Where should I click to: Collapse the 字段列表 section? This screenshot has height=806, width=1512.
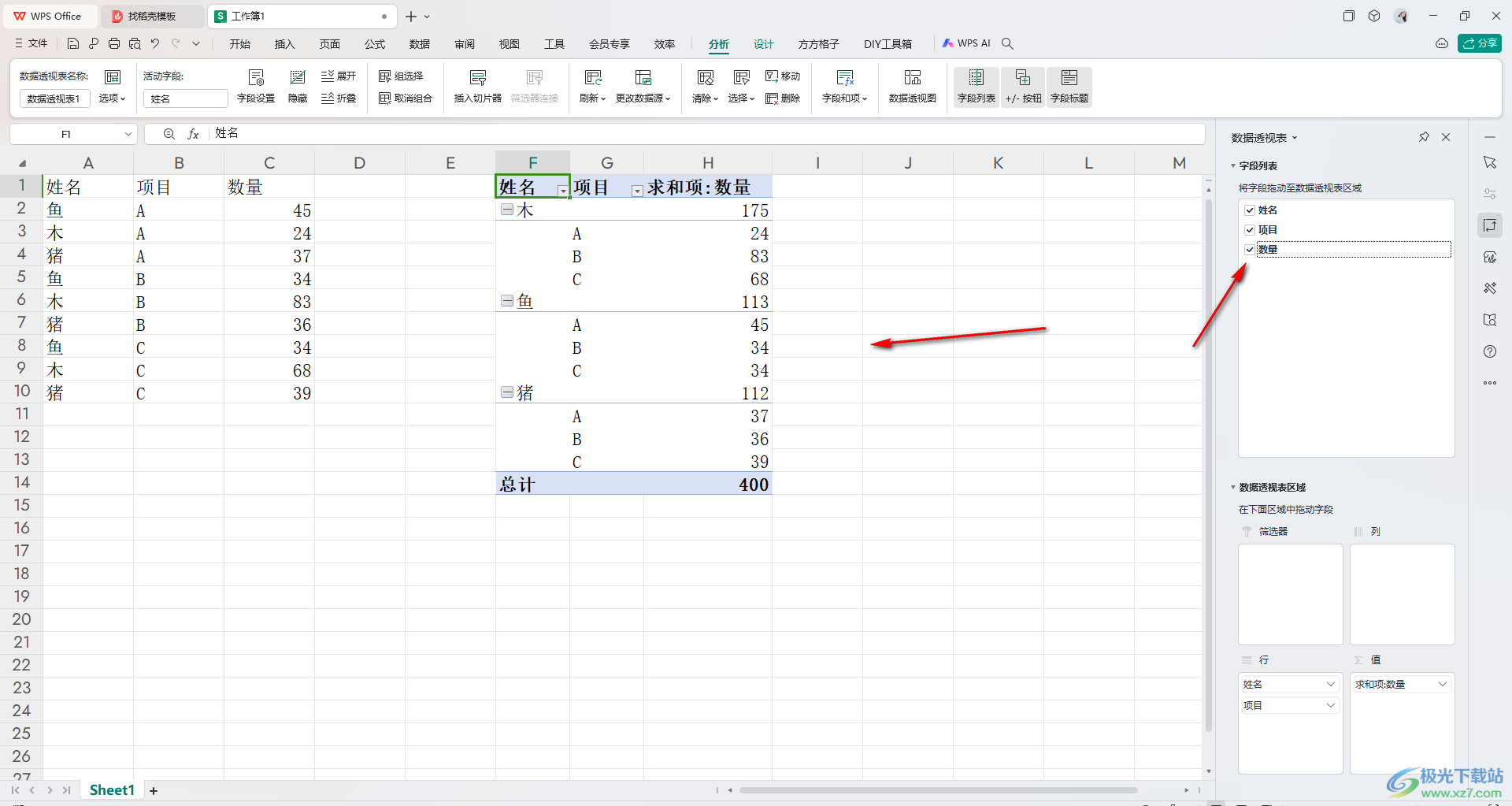[1233, 166]
